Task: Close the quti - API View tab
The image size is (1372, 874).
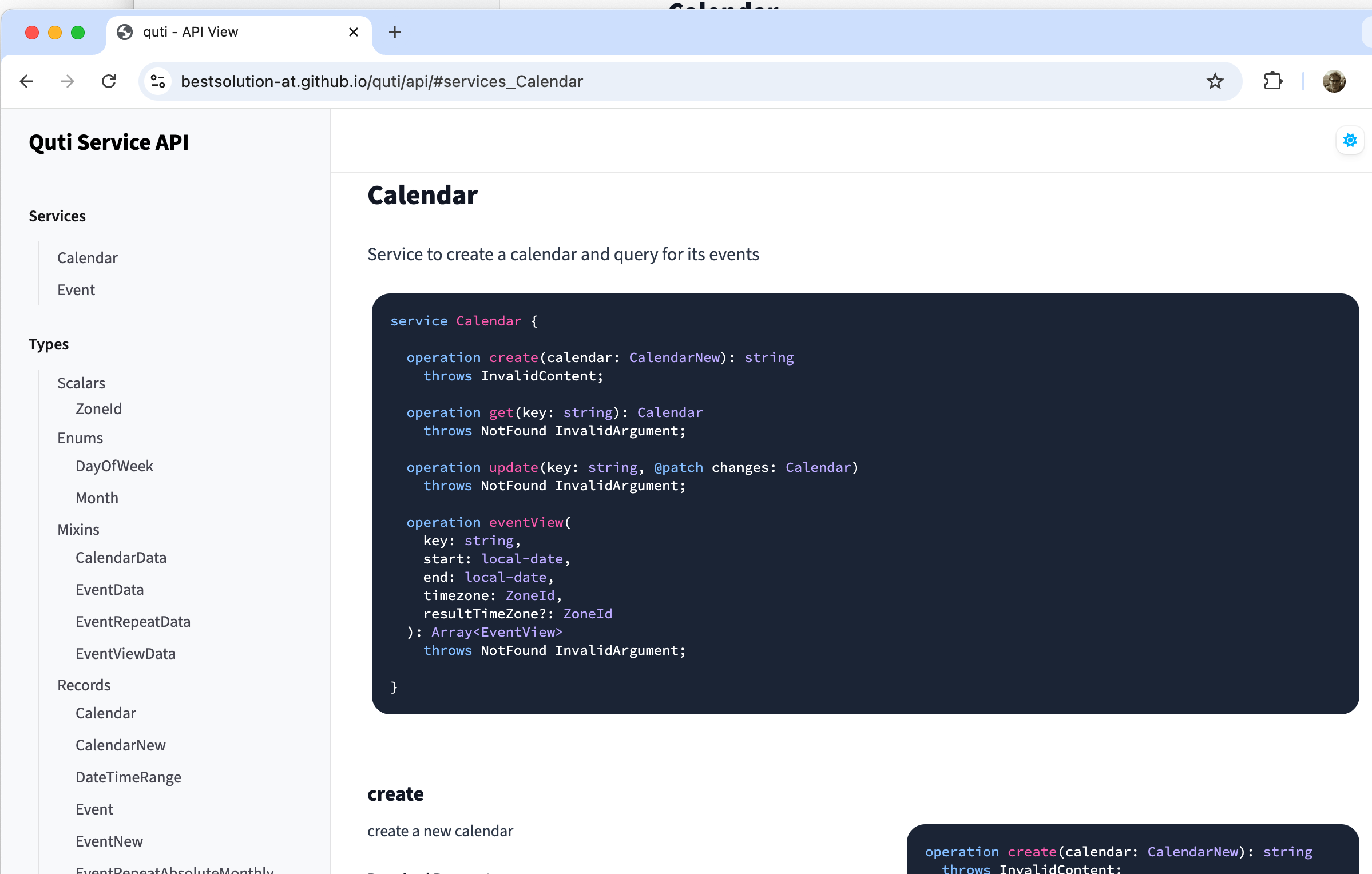Action: pyautogui.click(x=354, y=32)
